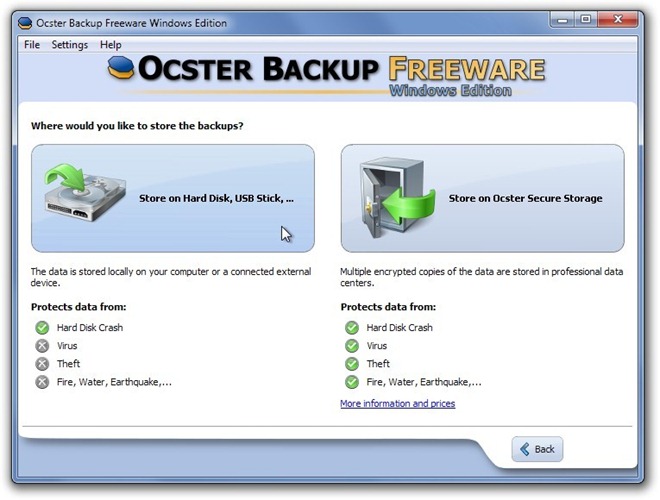Open the Settings menu
The height and width of the screenshot is (500, 660).
tap(70, 45)
